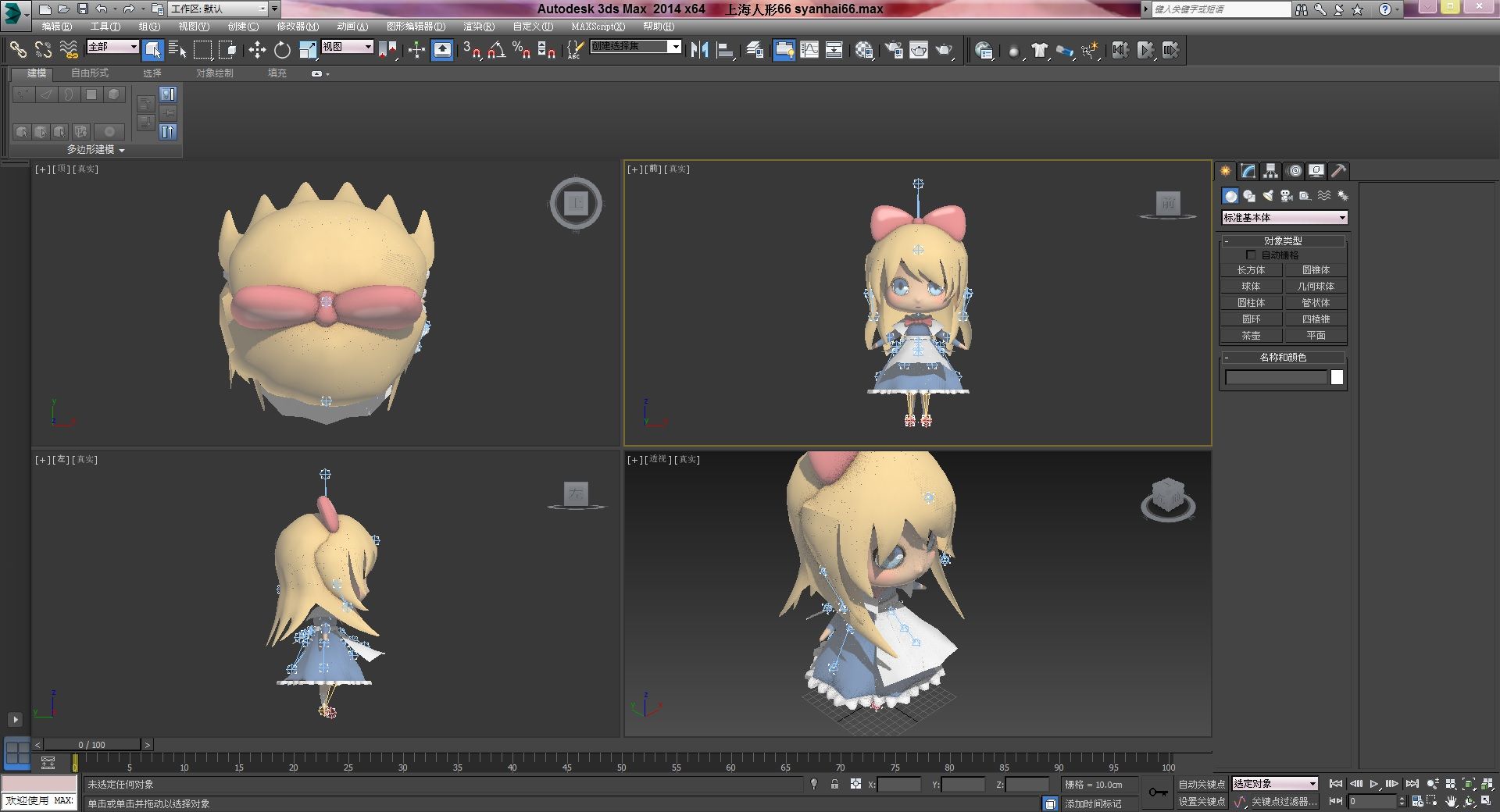Click the Mirror tool

pyautogui.click(x=700, y=50)
